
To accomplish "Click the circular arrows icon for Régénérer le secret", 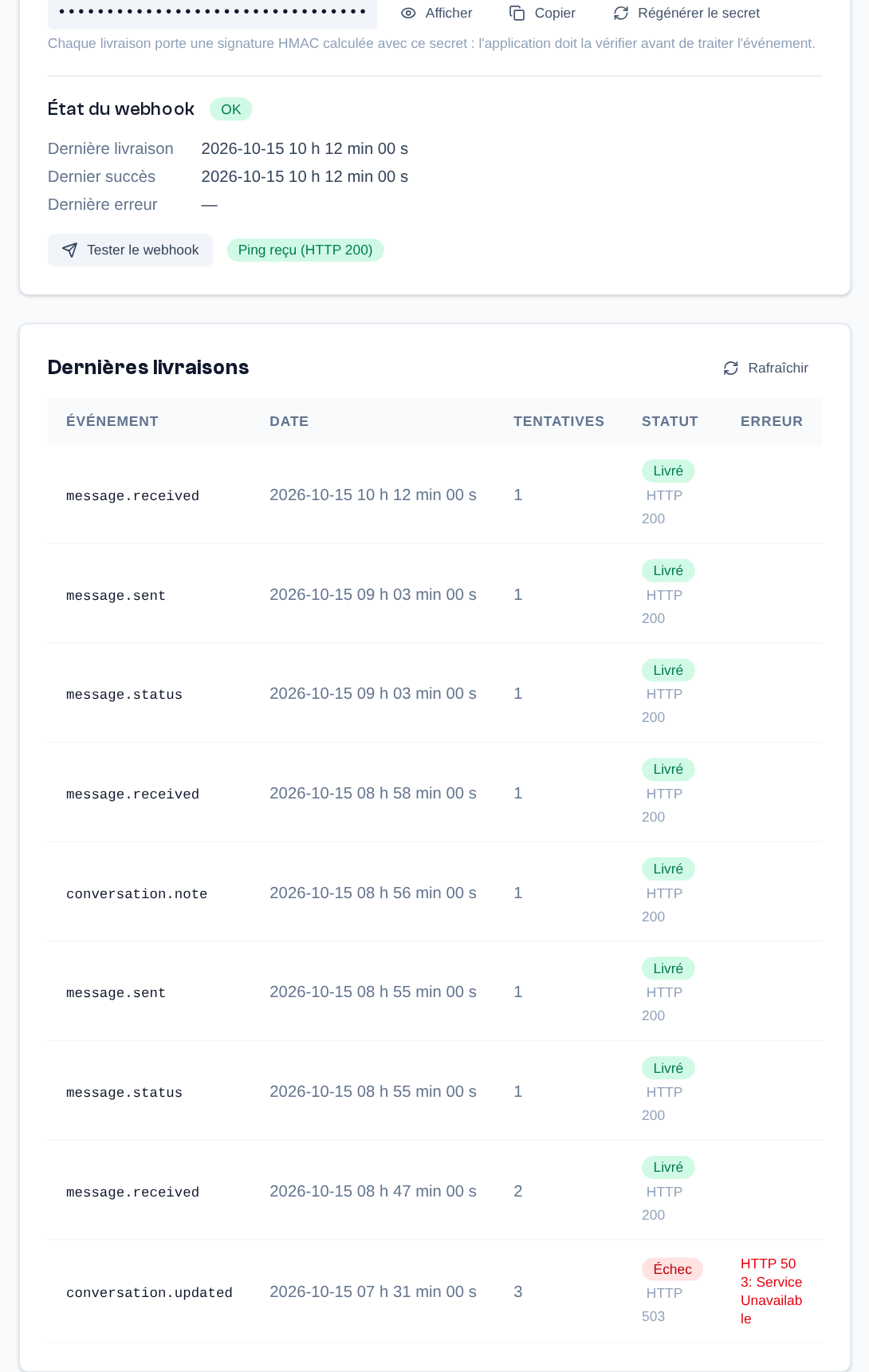I will pos(621,14).
